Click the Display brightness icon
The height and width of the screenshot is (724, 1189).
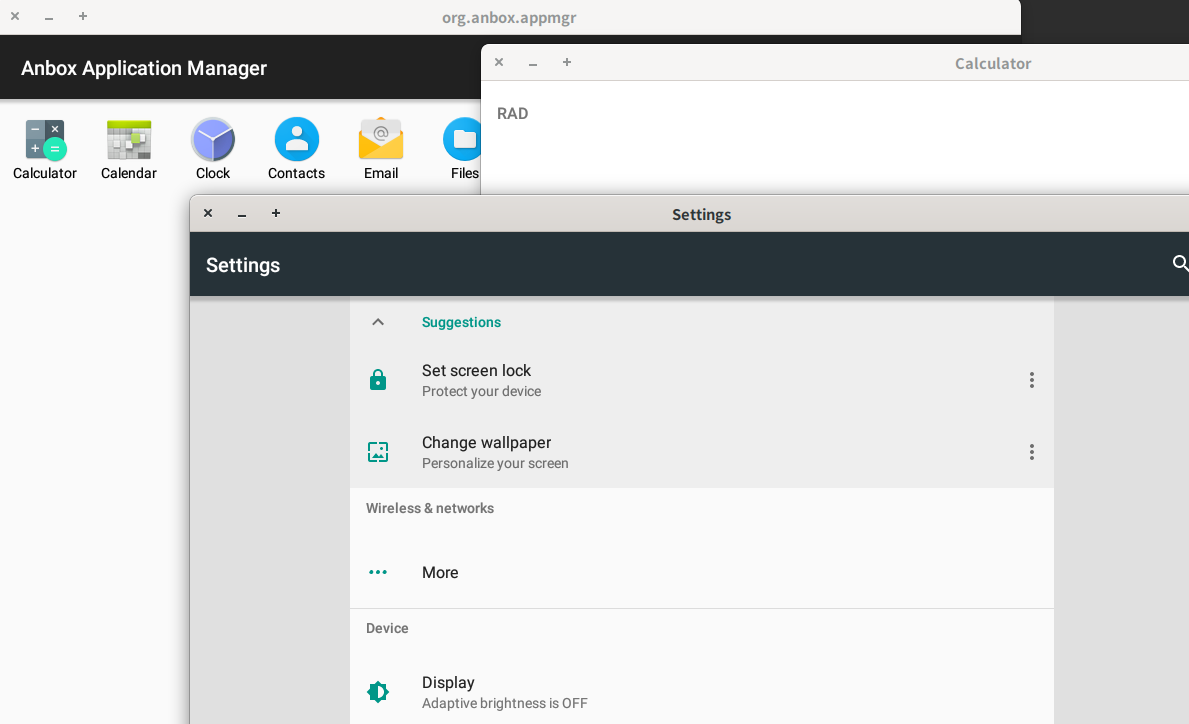click(378, 691)
